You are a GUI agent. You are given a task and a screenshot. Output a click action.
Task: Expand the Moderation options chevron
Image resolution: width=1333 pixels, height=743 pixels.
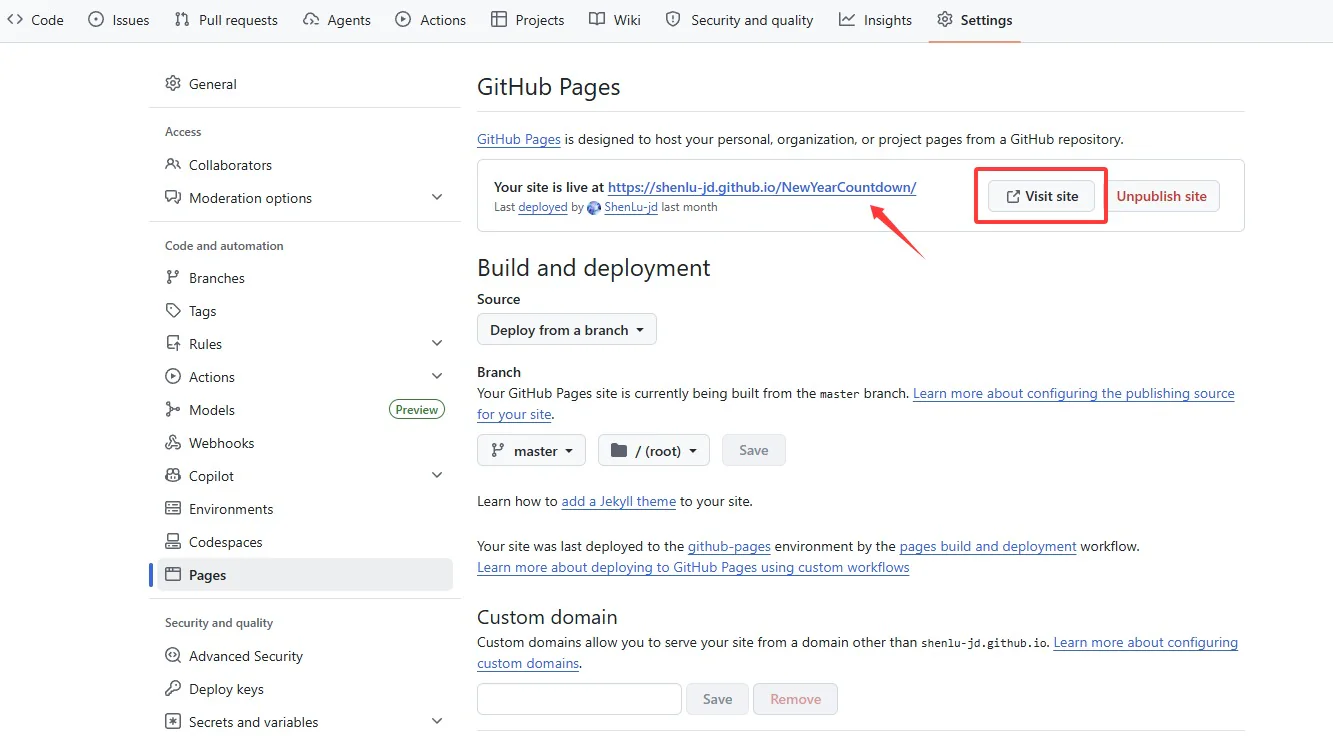(437, 198)
